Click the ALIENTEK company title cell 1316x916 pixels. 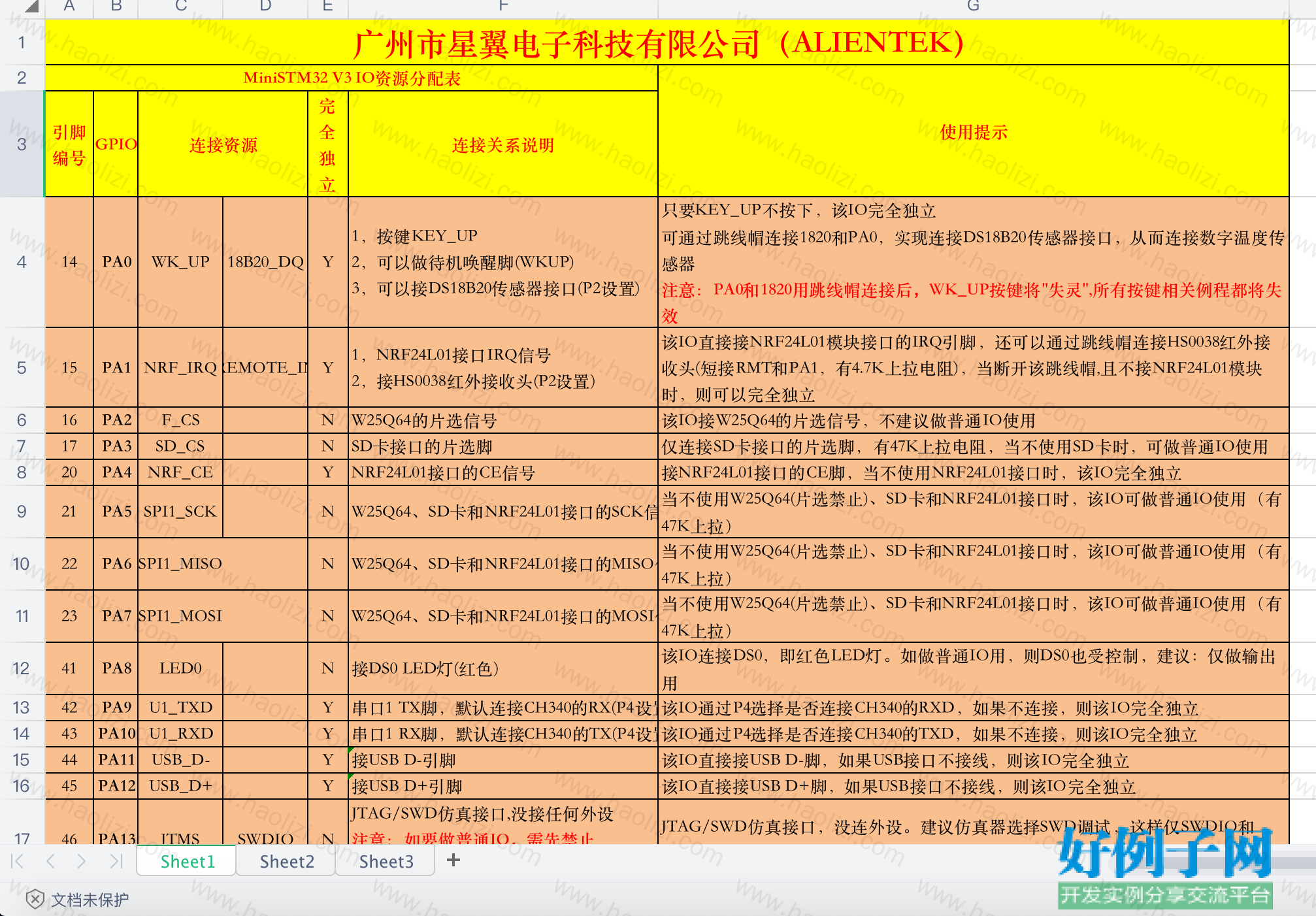point(666,42)
